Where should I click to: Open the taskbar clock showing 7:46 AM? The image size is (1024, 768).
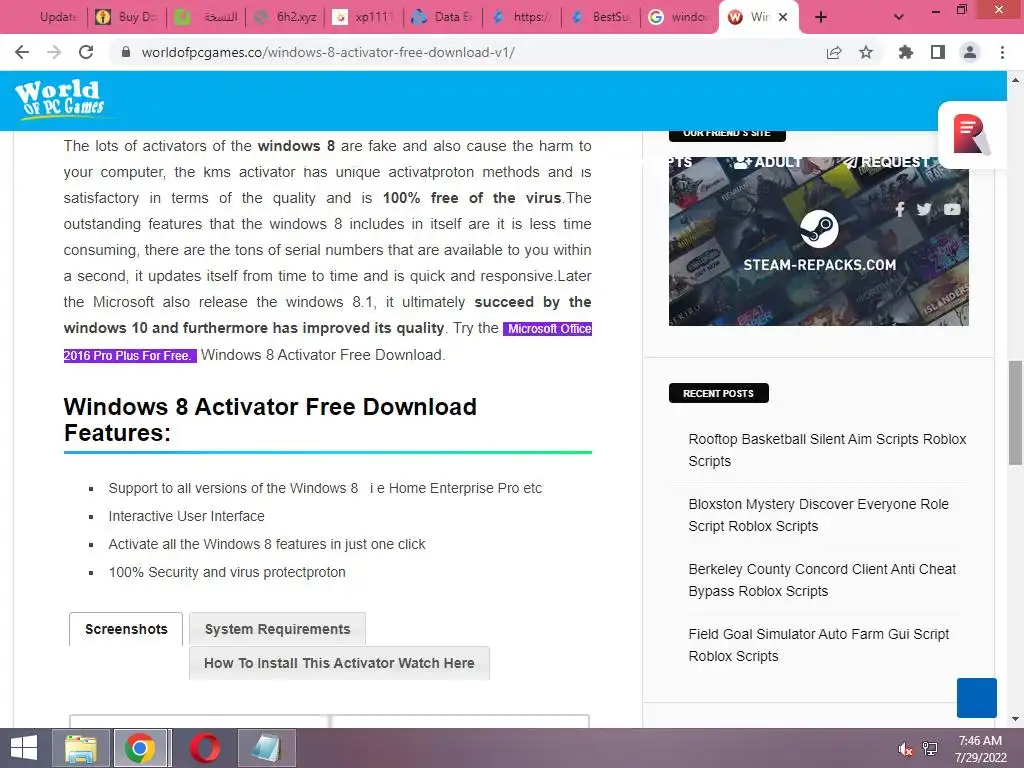(x=980, y=749)
